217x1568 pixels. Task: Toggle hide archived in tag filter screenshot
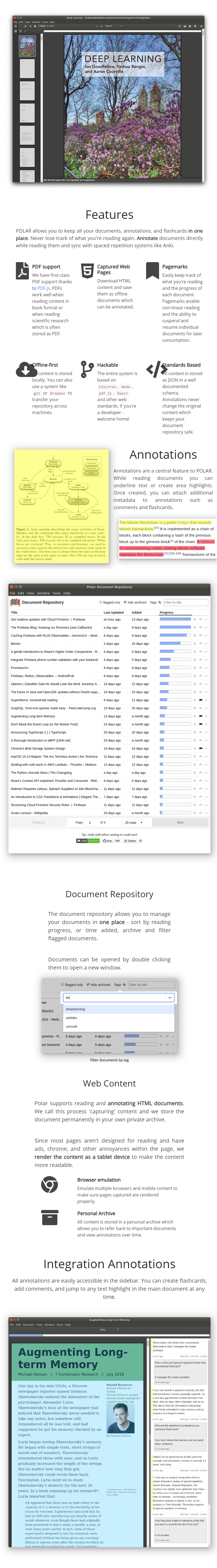coord(88,984)
